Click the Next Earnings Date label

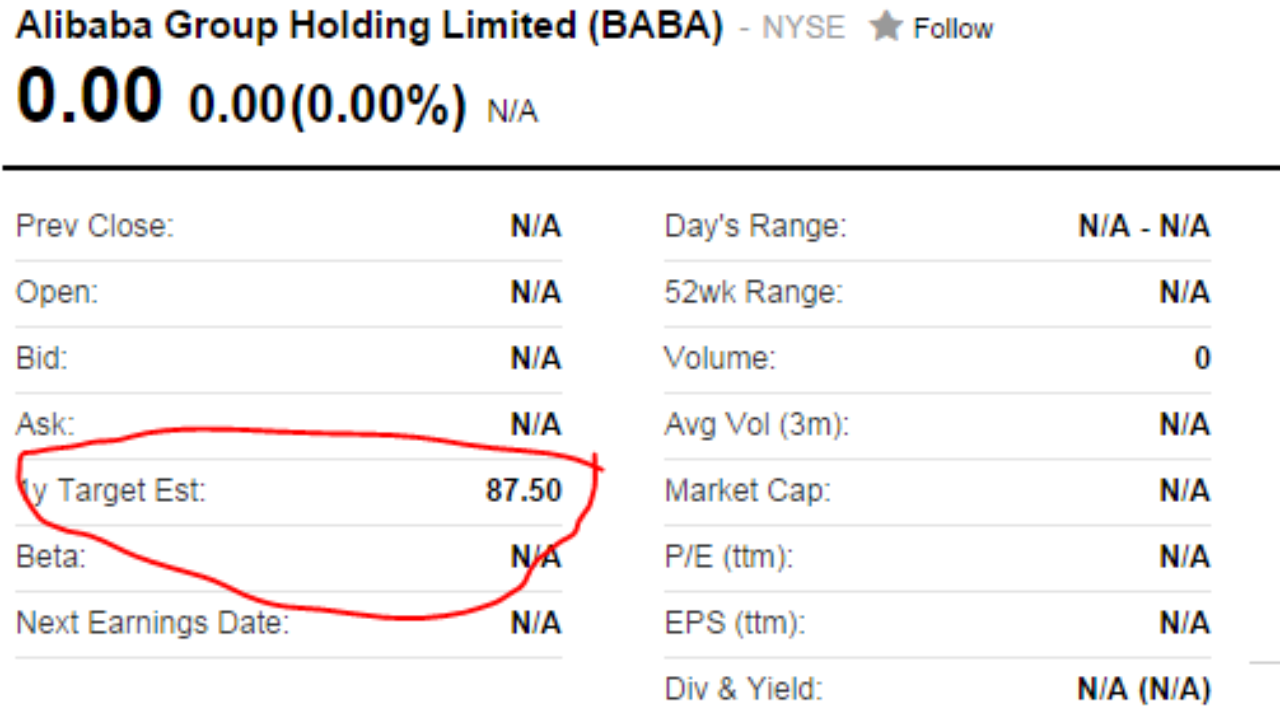(x=153, y=623)
